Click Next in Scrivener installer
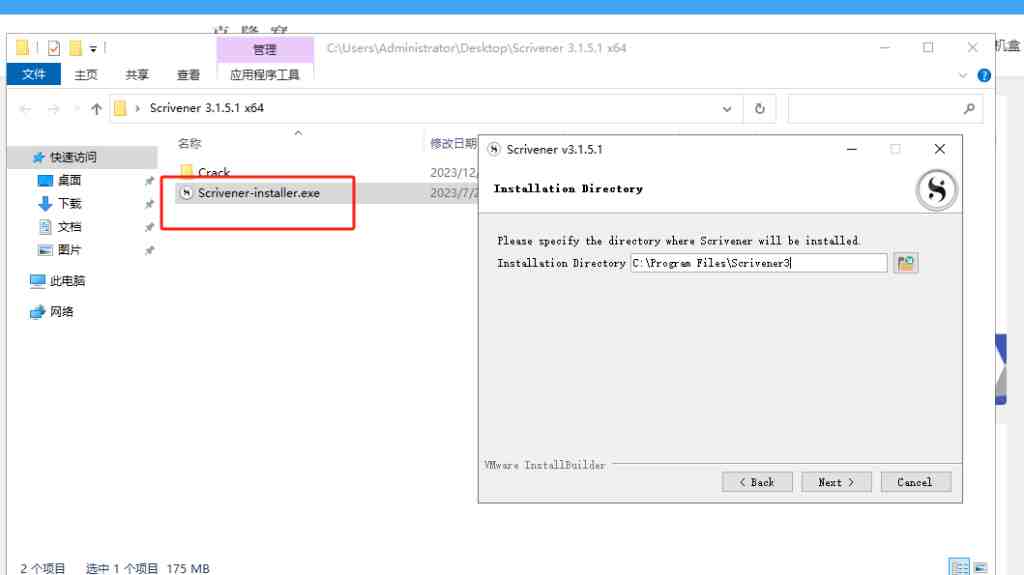The height and width of the screenshot is (575, 1024). (836, 482)
